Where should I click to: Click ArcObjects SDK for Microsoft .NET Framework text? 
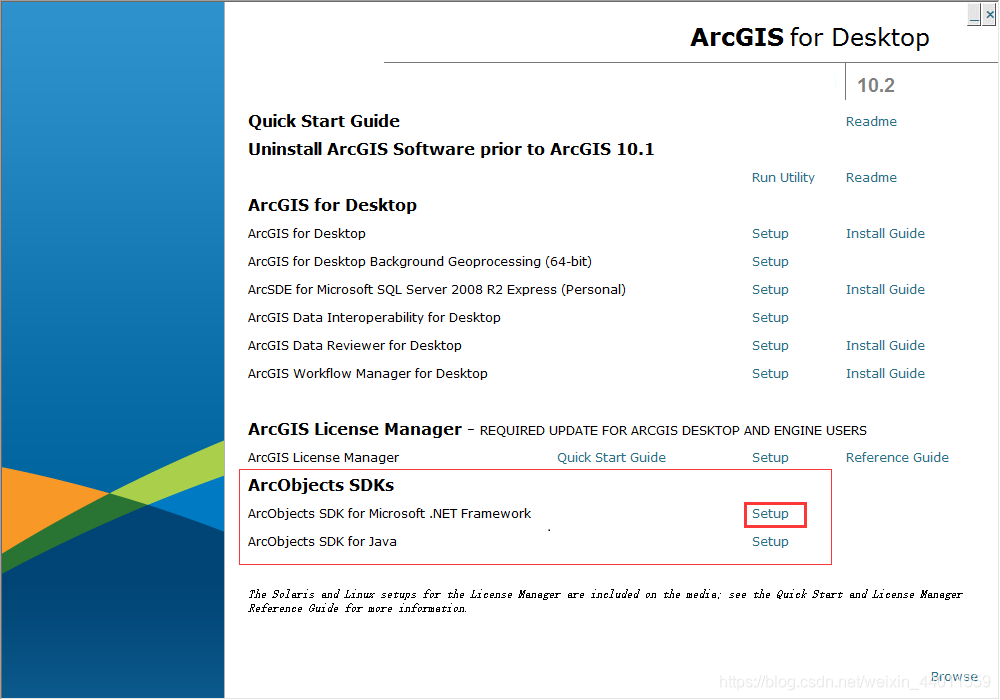point(389,513)
